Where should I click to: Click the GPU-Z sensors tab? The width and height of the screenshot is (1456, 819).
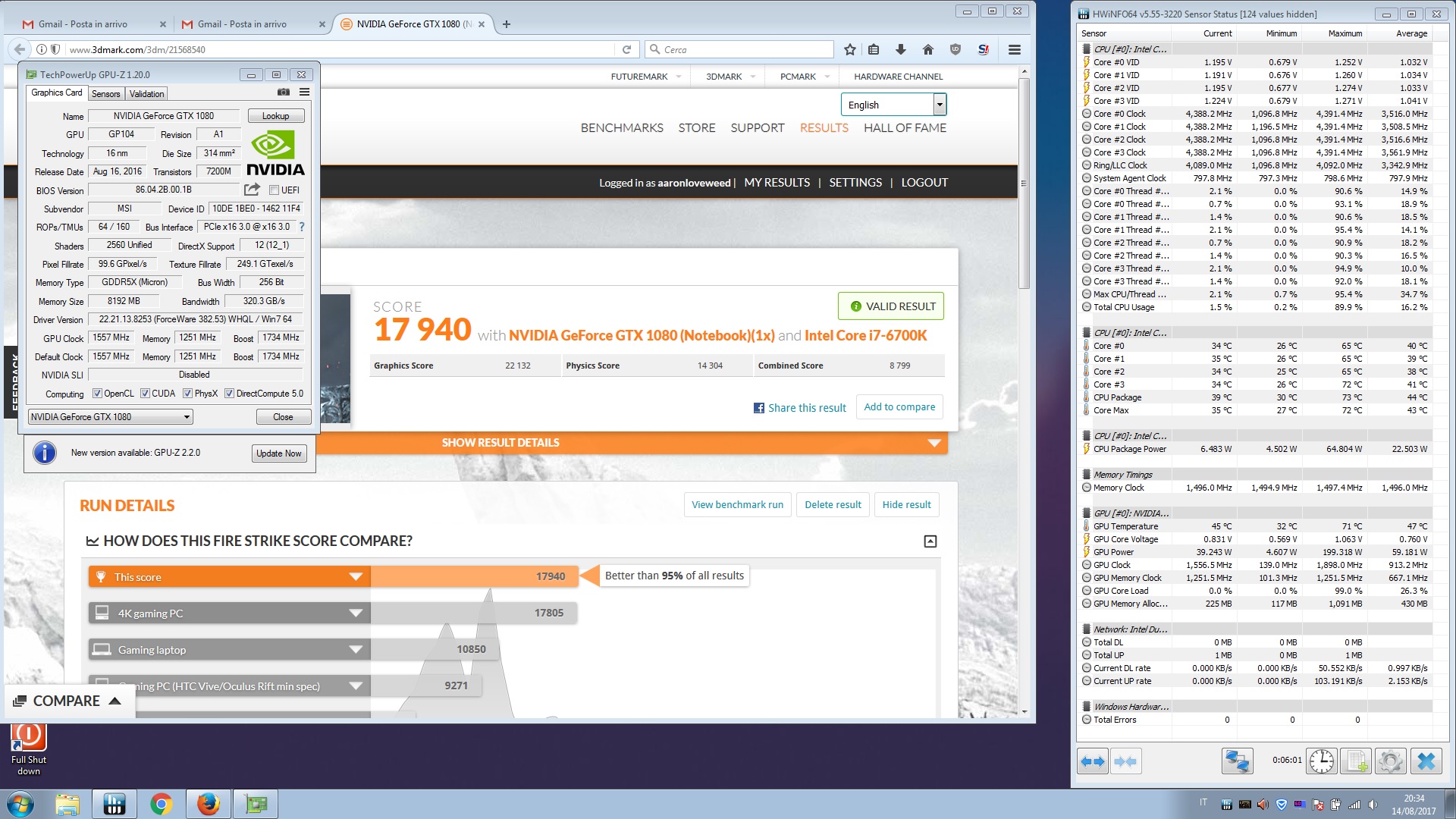coord(105,93)
